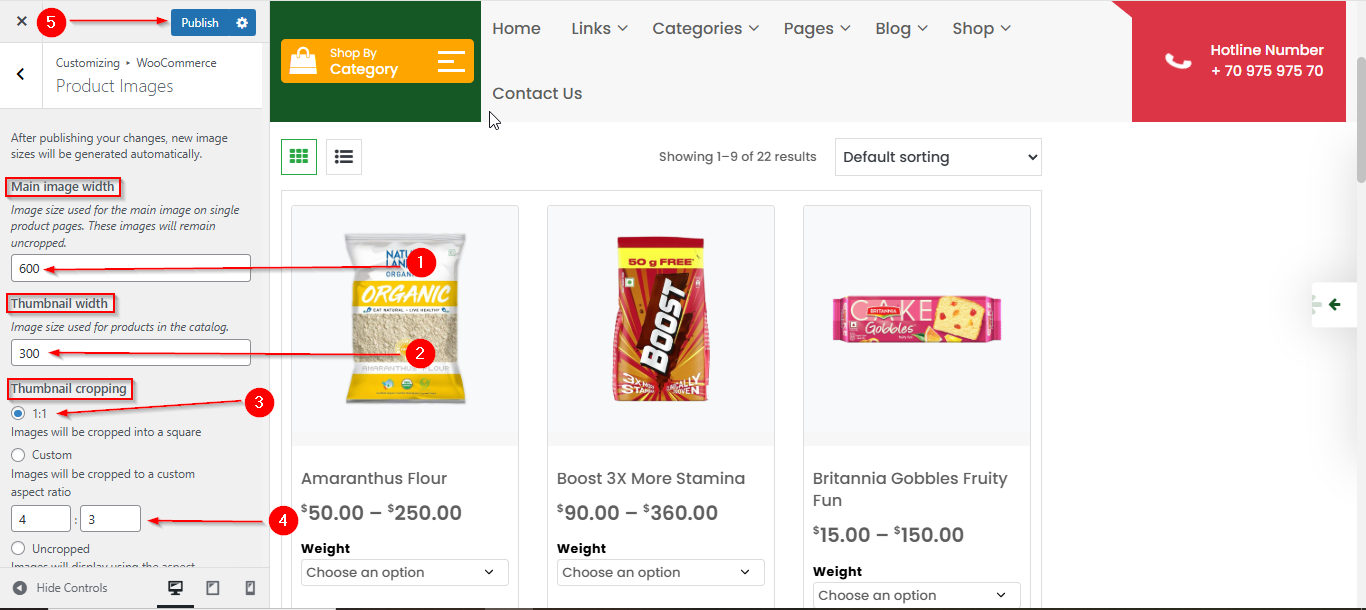Expand Boost 3X weight option dropdown

(660, 572)
